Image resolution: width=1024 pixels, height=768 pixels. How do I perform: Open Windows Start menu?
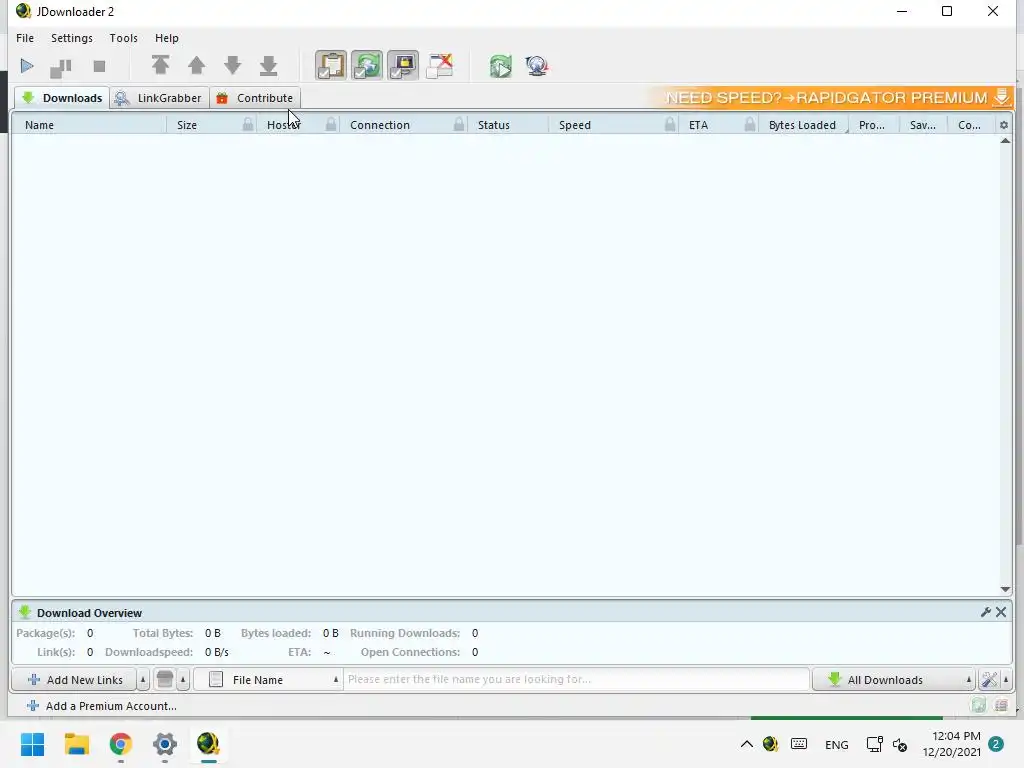[x=33, y=744]
